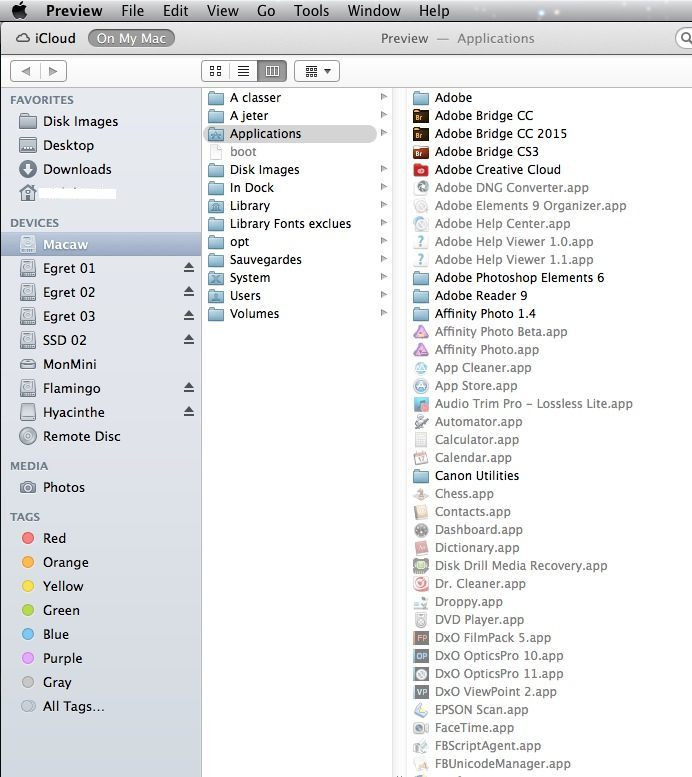
Task: Click the Affinity Photo Beta.app icon
Action: click(421, 332)
